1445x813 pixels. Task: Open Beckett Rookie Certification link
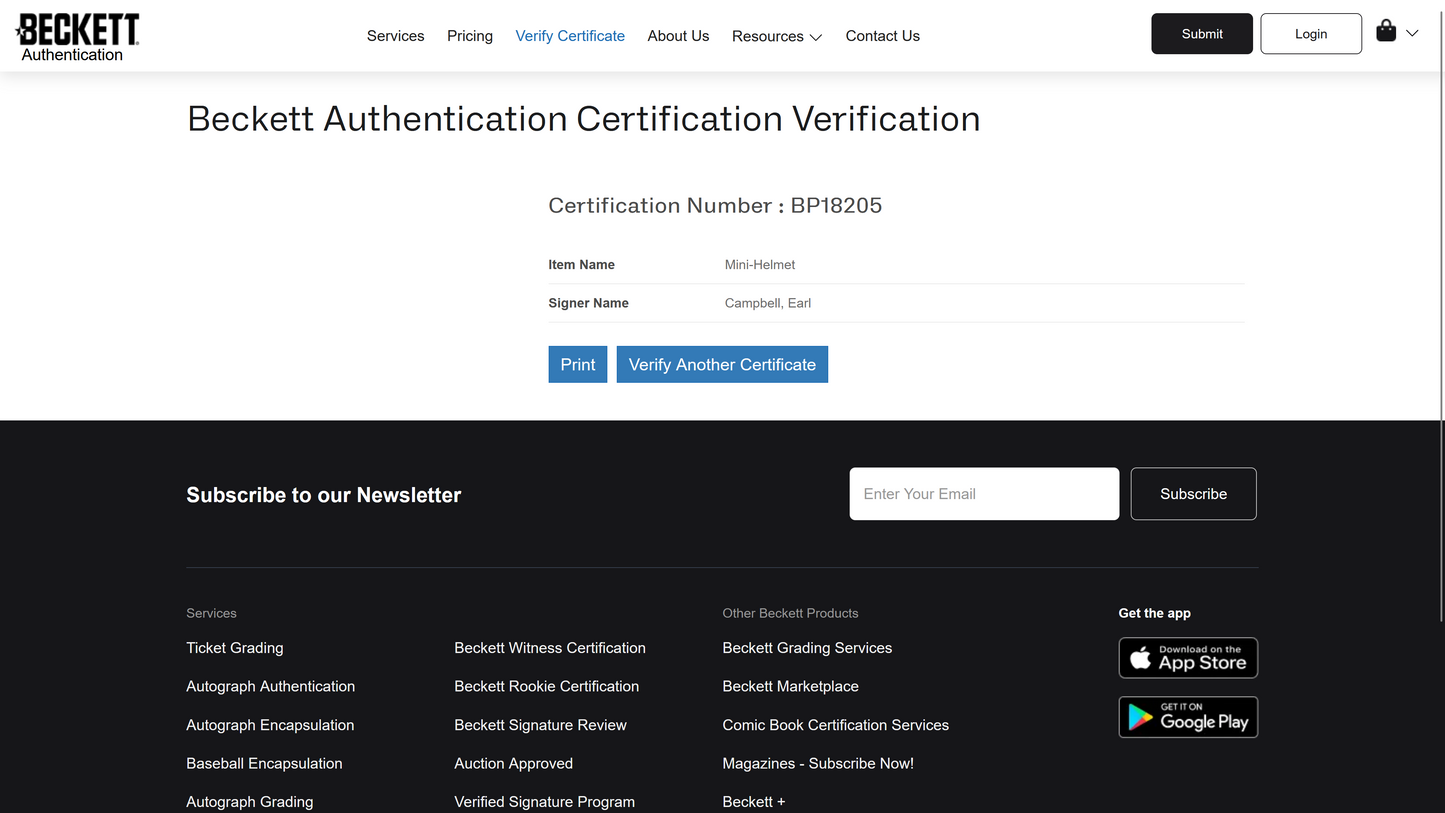(x=547, y=686)
